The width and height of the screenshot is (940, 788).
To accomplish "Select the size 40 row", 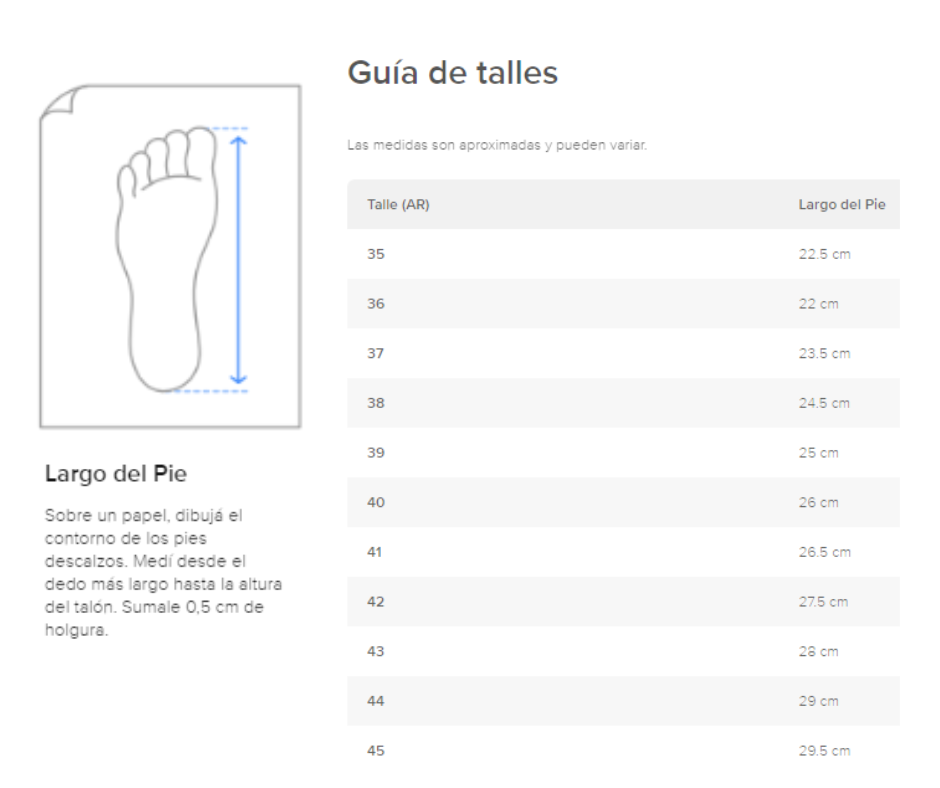I will [623, 503].
